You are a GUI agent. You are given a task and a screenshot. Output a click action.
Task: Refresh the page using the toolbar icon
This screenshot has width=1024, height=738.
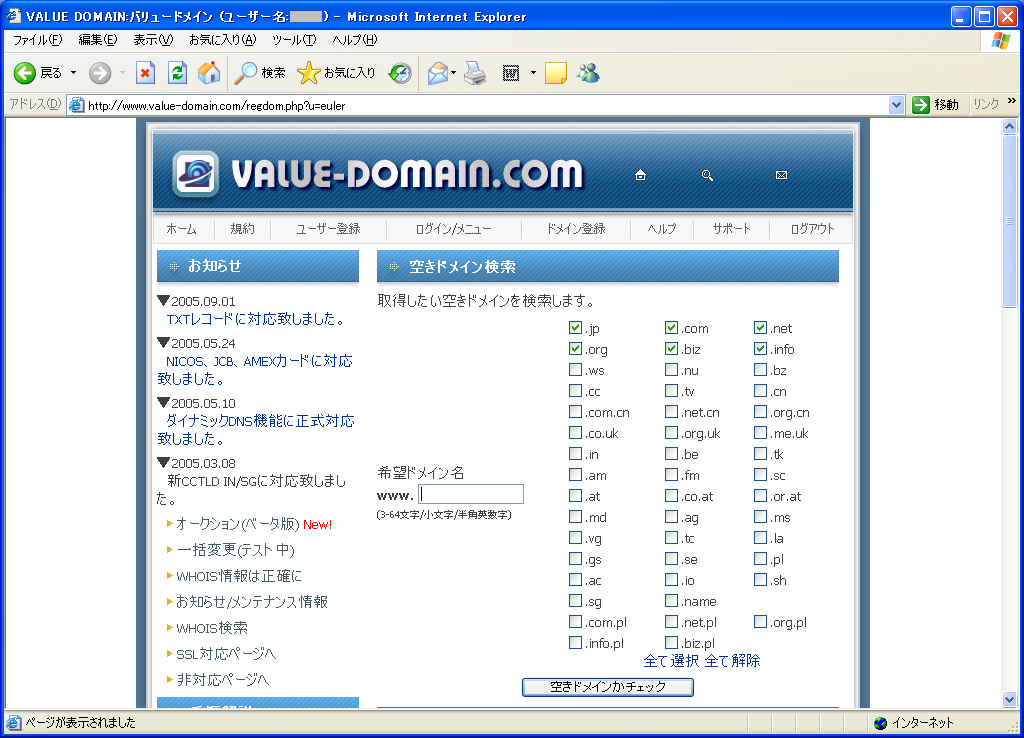177,73
